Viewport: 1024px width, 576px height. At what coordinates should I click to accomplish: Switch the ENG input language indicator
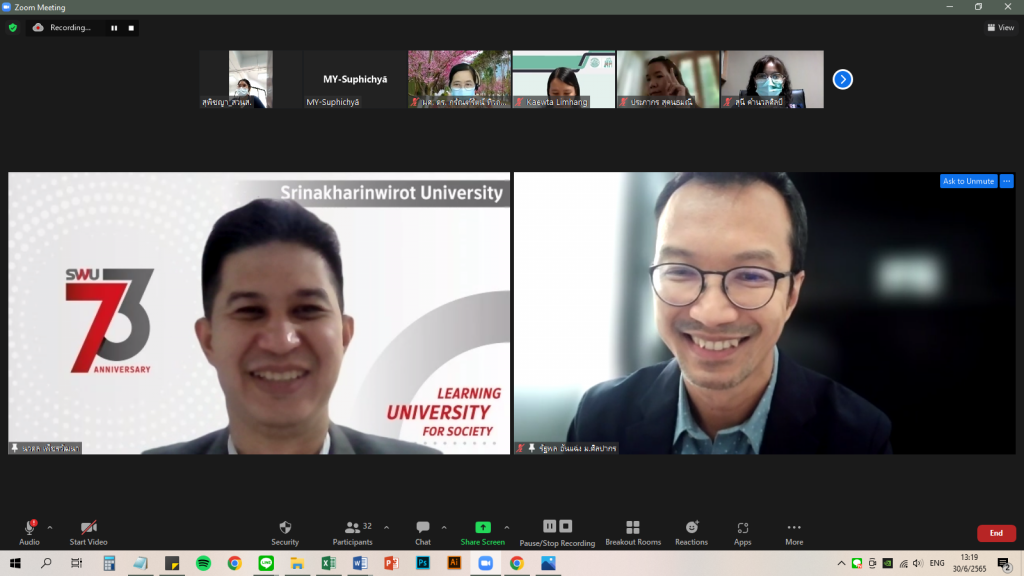tap(937, 563)
